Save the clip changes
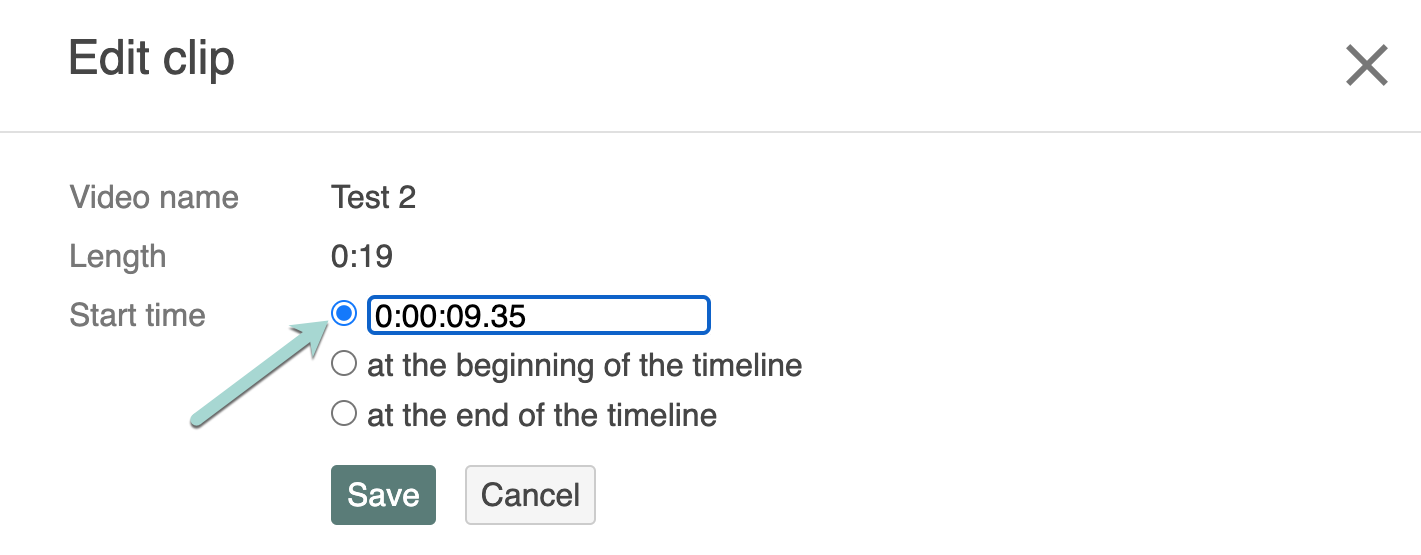 [383, 495]
